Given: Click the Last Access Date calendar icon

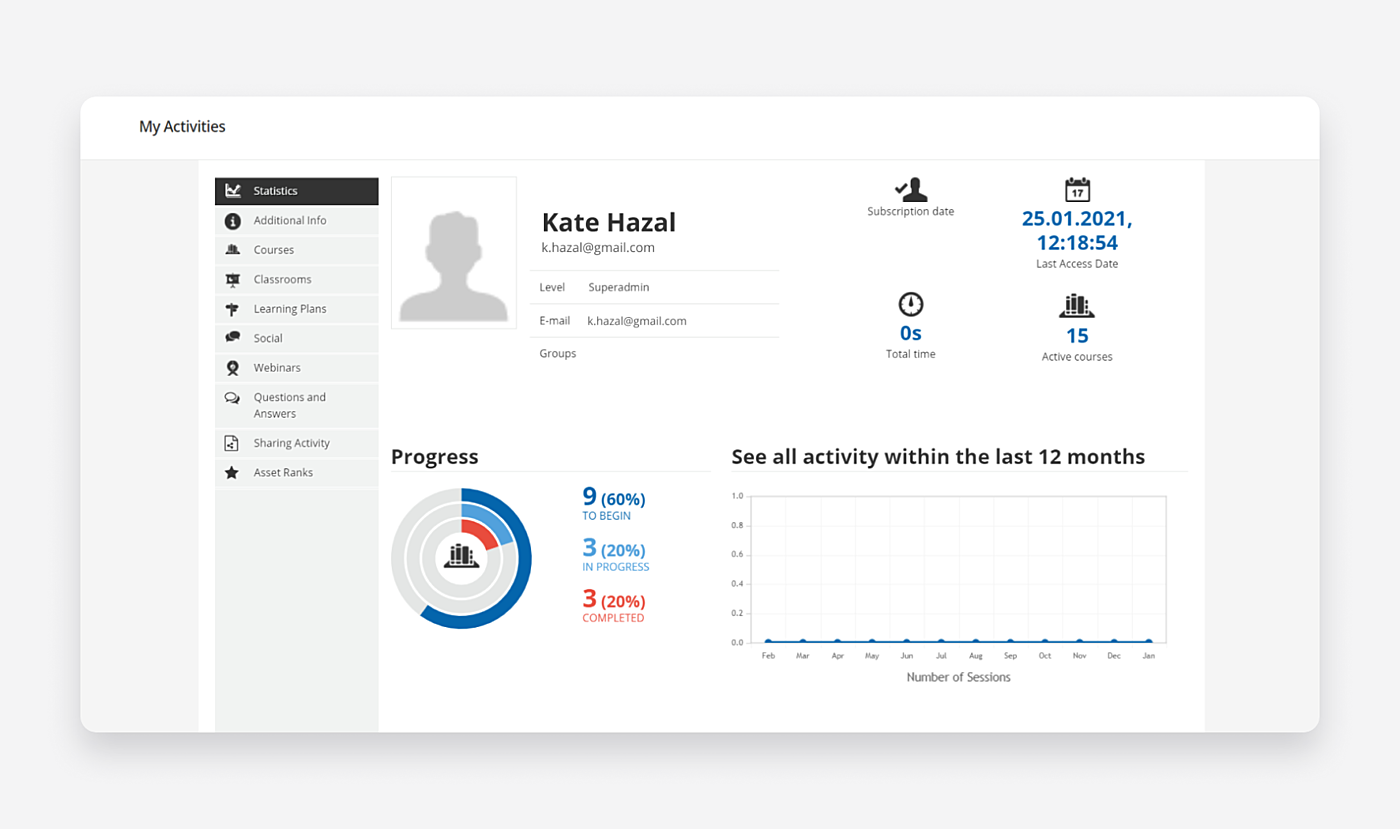Looking at the screenshot, I should pos(1077,190).
